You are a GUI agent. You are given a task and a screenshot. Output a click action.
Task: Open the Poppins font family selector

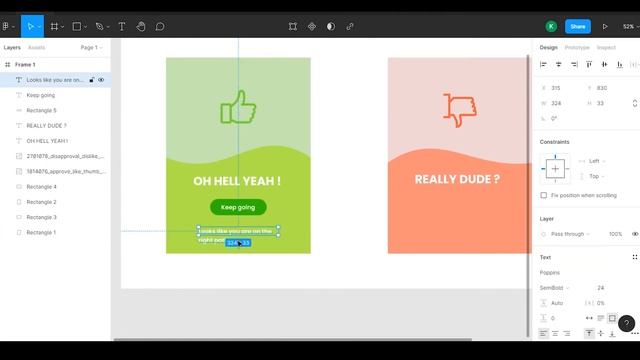(550, 273)
